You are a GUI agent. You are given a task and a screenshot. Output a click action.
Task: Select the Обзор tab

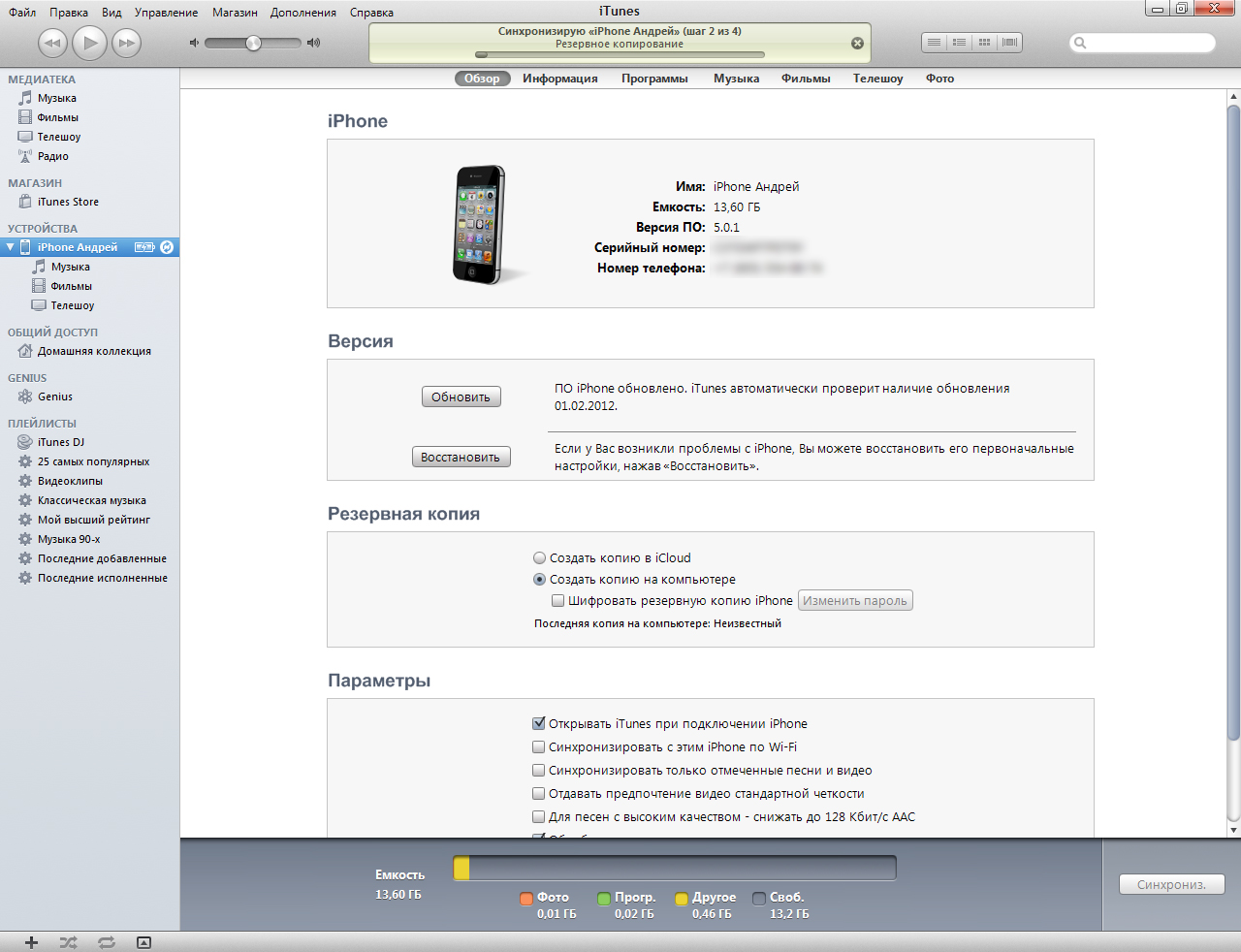(x=482, y=79)
